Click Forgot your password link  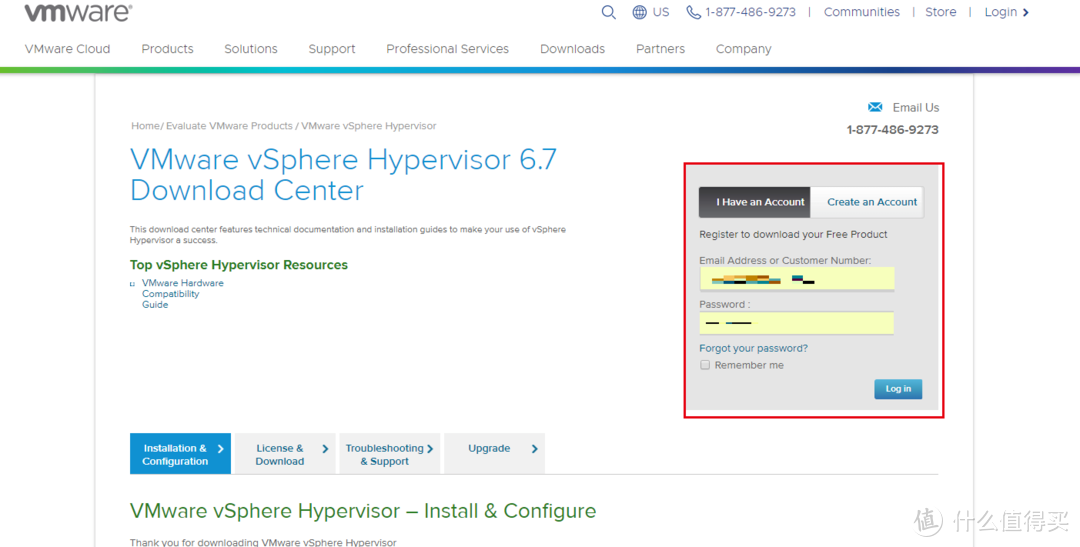click(753, 348)
